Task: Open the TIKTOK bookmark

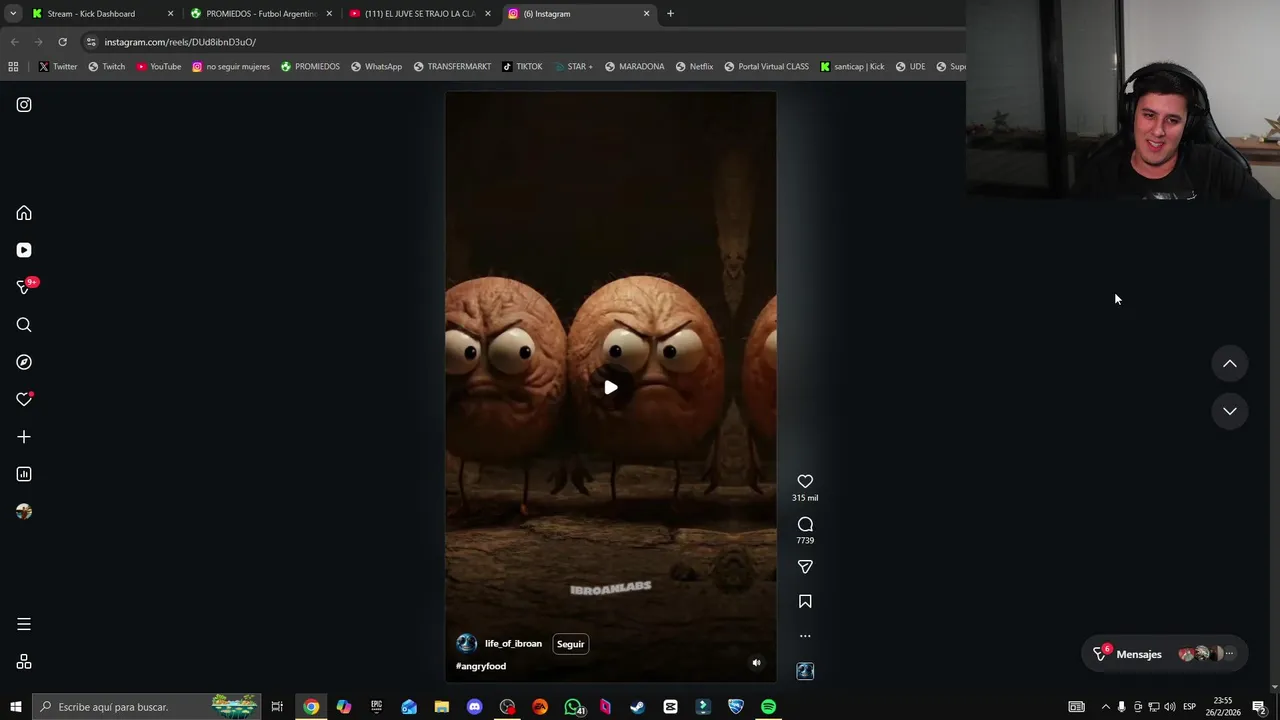Action: coord(522,67)
